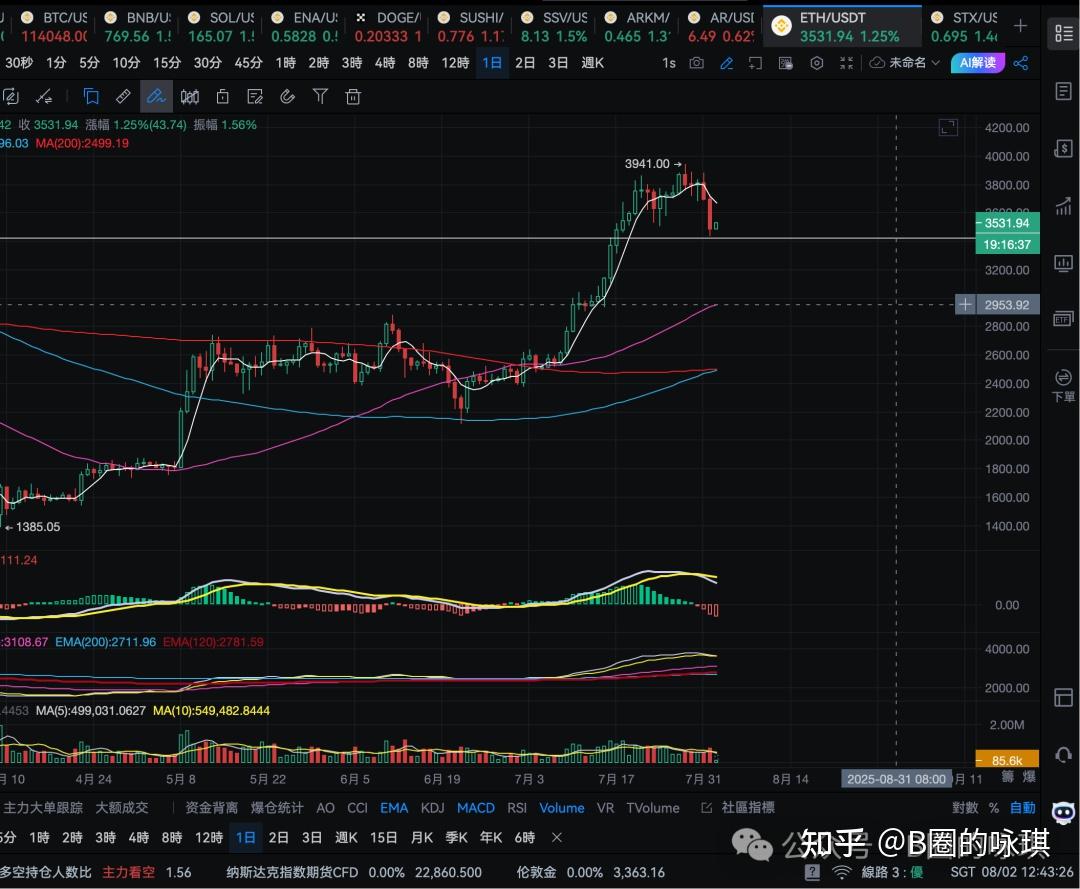1080x889 pixels.
Task: Click the filter funnel icon
Action: click(x=320, y=96)
